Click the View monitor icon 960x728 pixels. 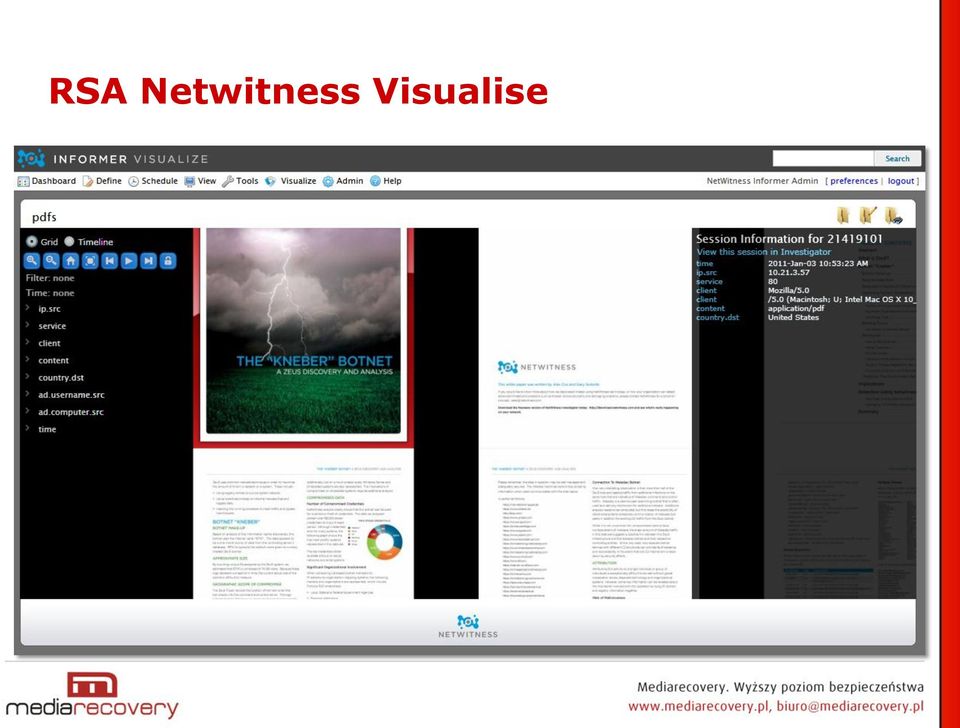190,181
